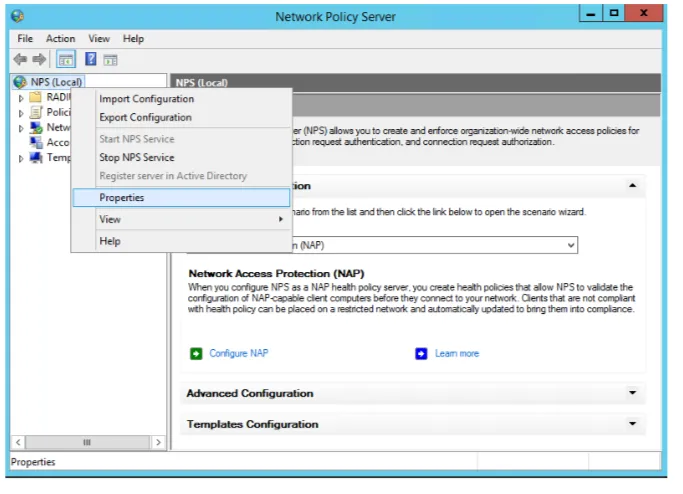Click the Policies node icon

pyautogui.click(x=36, y=112)
